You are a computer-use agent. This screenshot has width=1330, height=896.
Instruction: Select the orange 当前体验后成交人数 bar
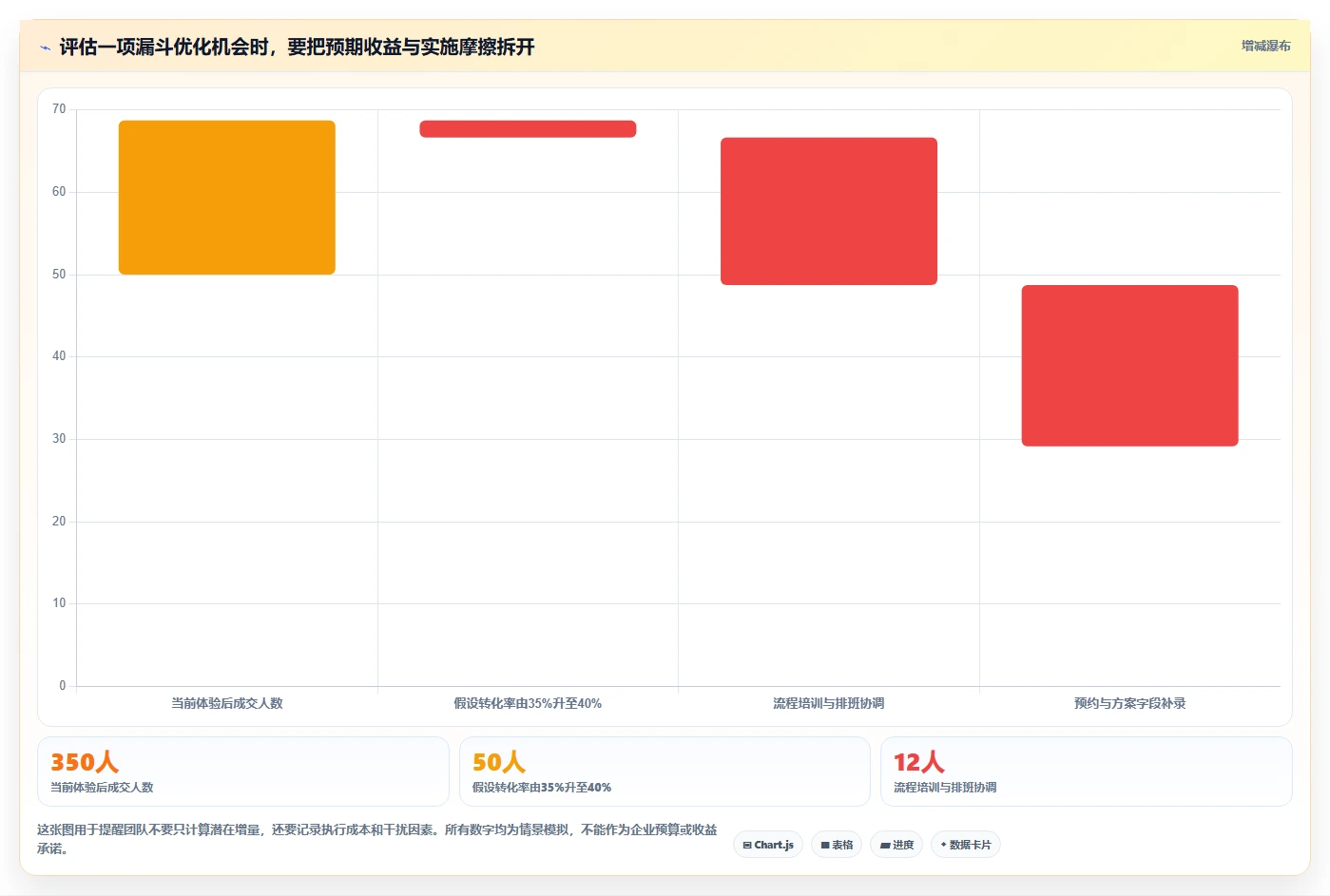coord(227,198)
